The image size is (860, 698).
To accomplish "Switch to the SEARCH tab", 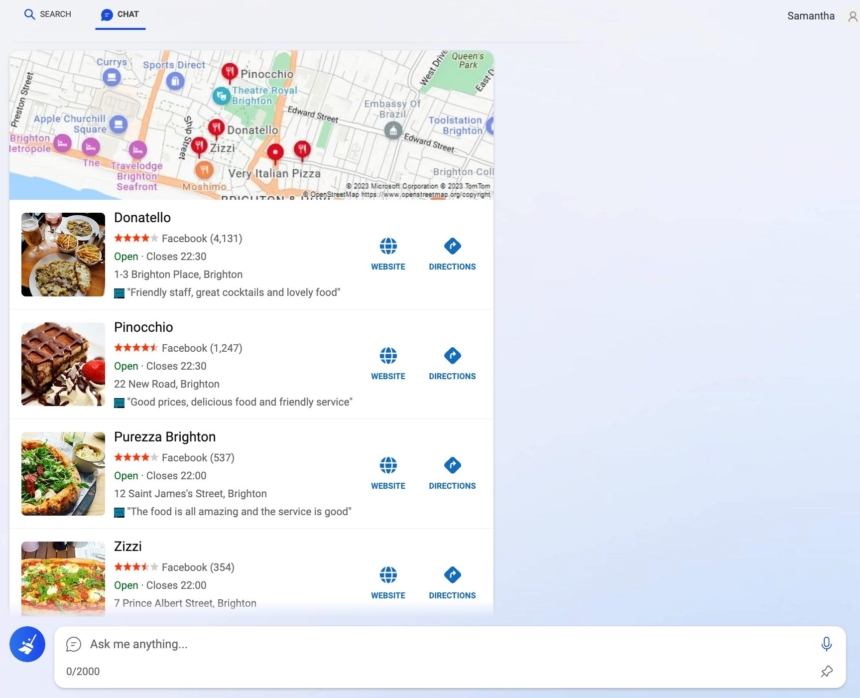I will click(47, 14).
